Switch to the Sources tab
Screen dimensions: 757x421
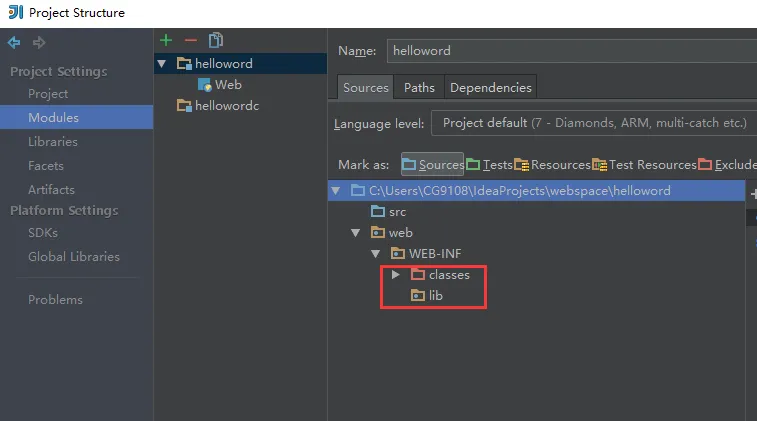tap(365, 87)
